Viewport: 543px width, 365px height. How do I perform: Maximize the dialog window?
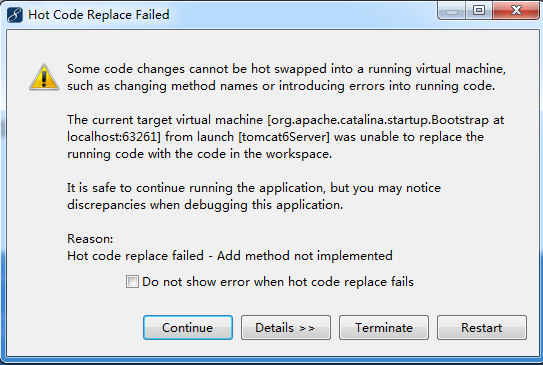click(x=479, y=10)
